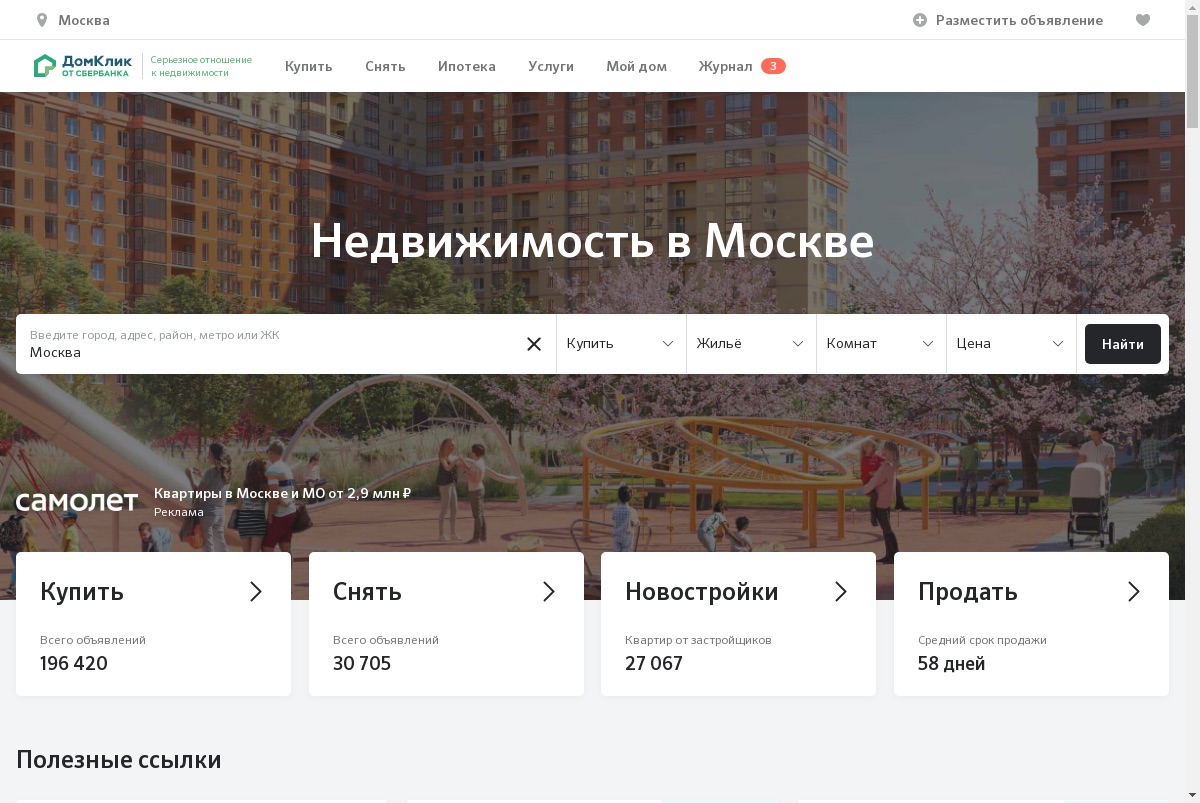Image resolution: width=1200 pixels, height=803 pixels.
Task: Click the Купить card heading
Action: (82, 592)
